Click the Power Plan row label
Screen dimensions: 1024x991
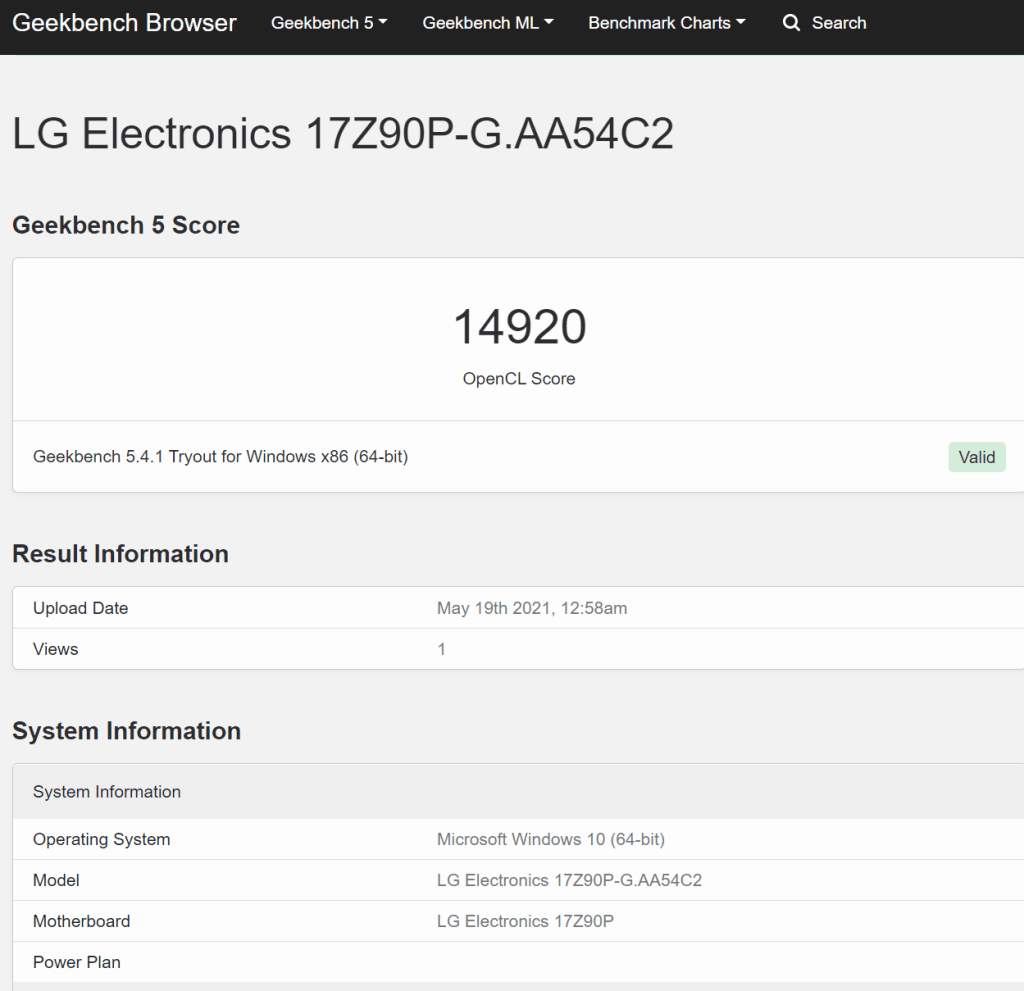pos(77,962)
